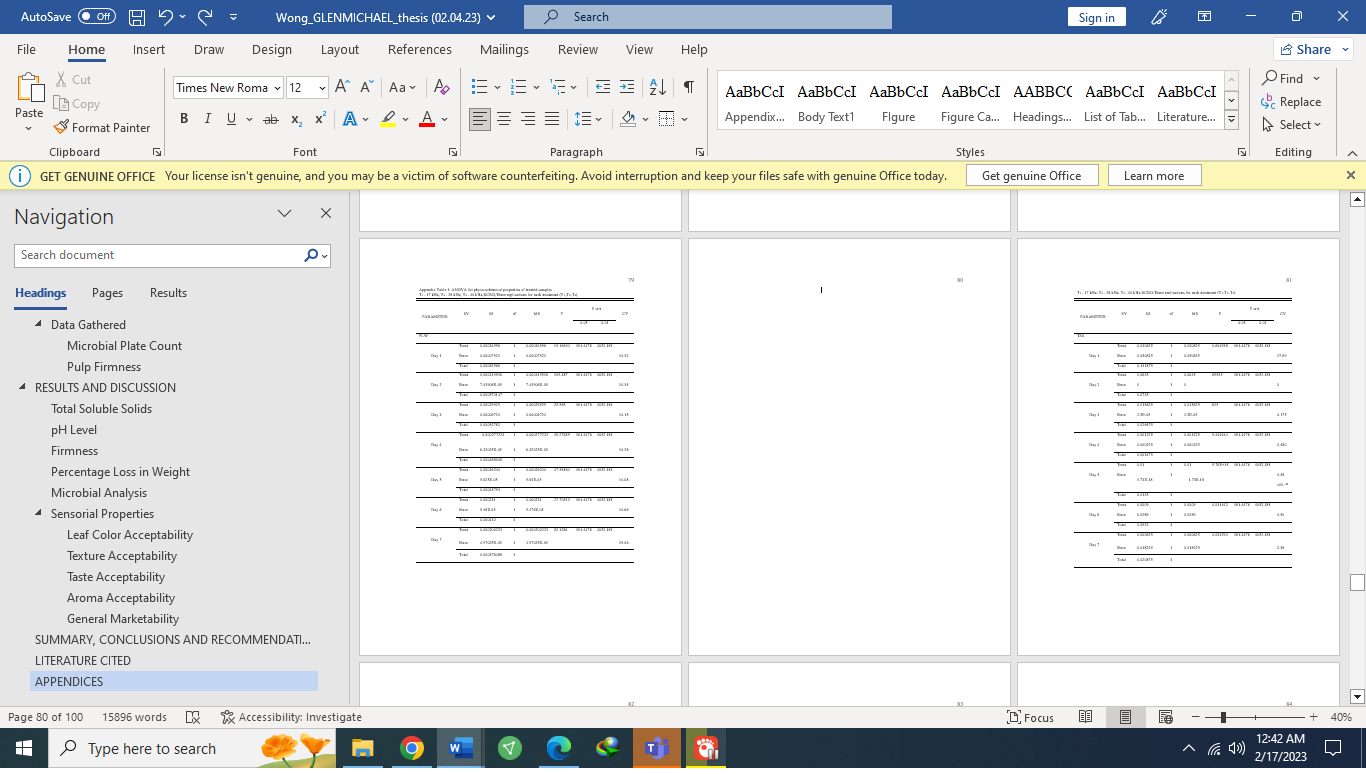Collapse the RESULTS AND DISCUSSION heading
The width and height of the screenshot is (1366, 774).
point(23,387)
